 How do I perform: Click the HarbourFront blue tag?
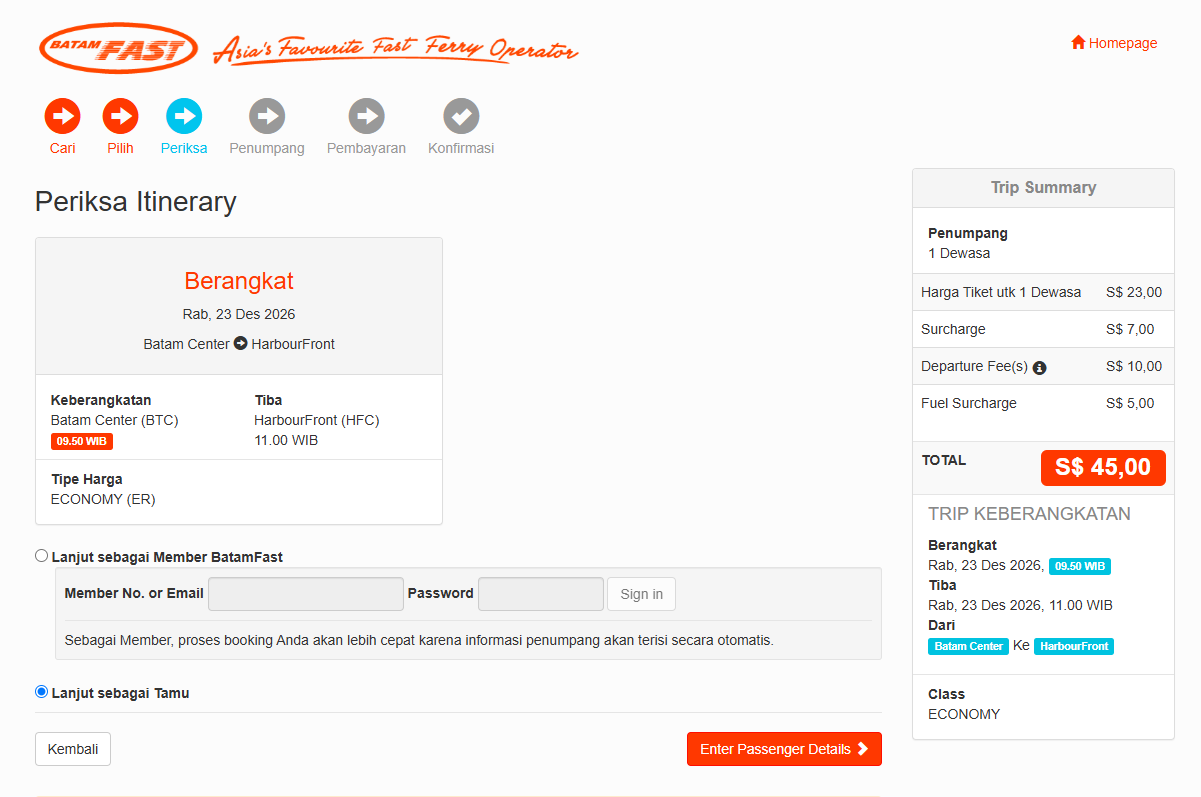coord(1074,646)
